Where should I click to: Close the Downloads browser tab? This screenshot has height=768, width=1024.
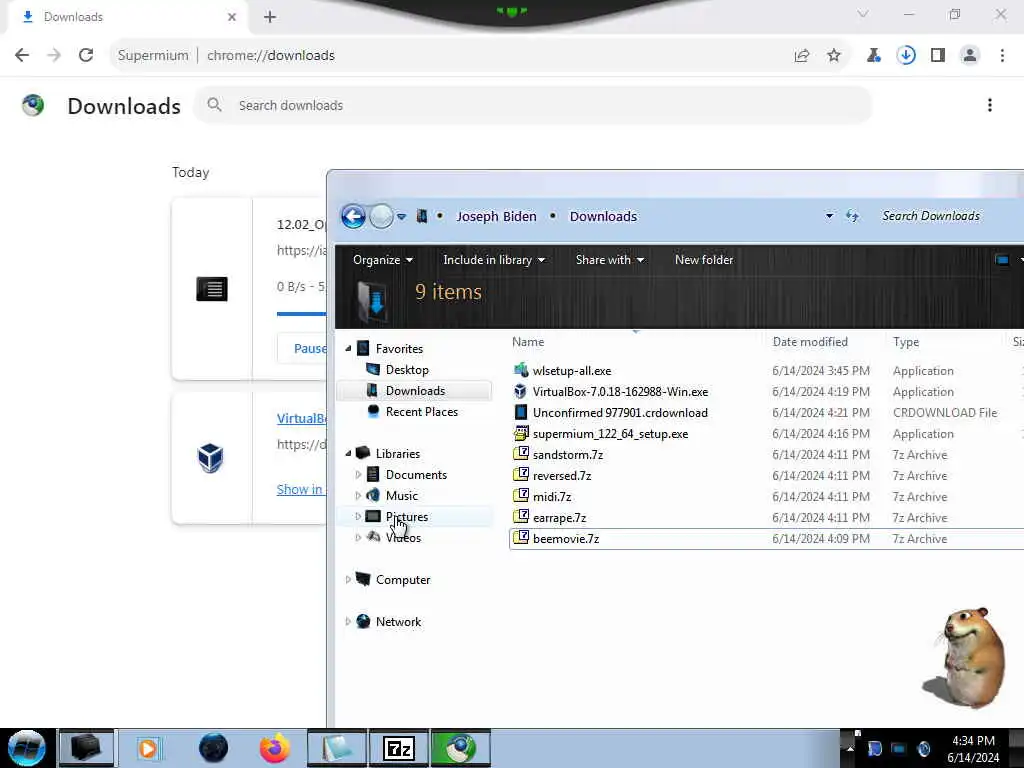231,17
